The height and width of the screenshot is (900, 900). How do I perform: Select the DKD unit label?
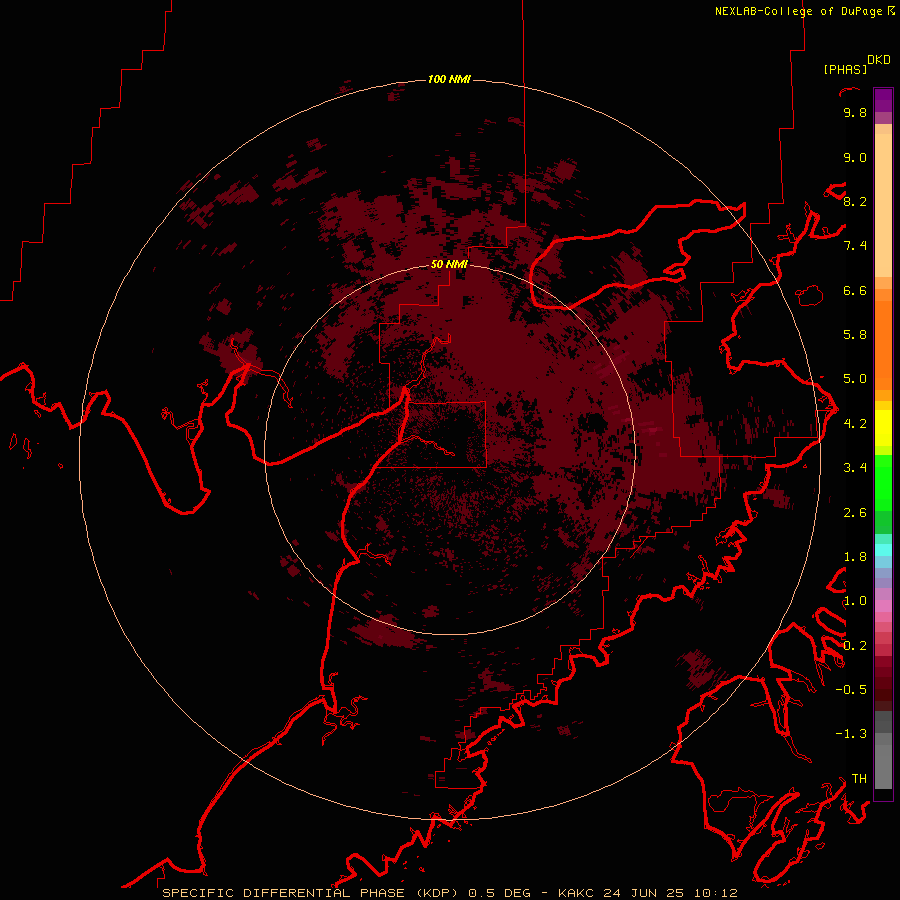pyautogui.click(x=879, y=60)
